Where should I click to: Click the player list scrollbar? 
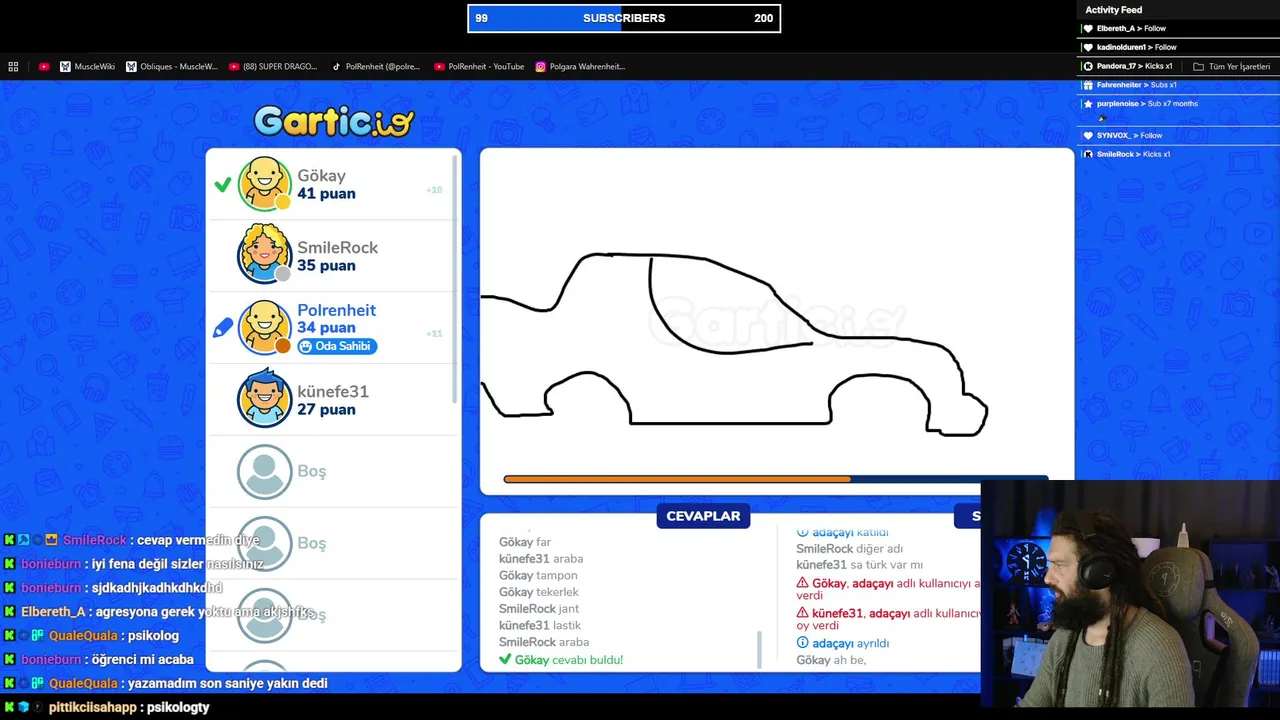coord(456,278)
